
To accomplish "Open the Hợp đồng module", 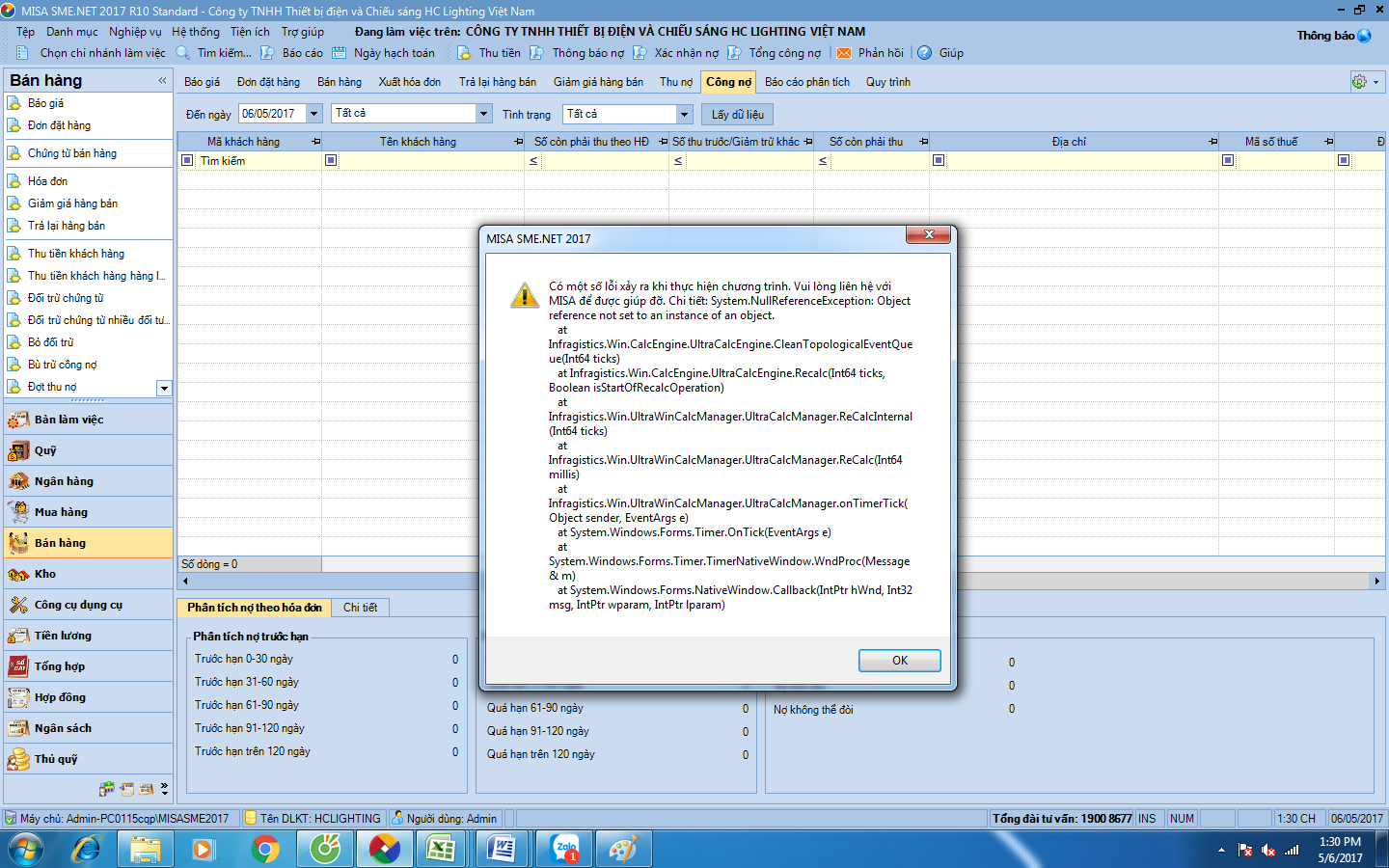I will (87, 697).
